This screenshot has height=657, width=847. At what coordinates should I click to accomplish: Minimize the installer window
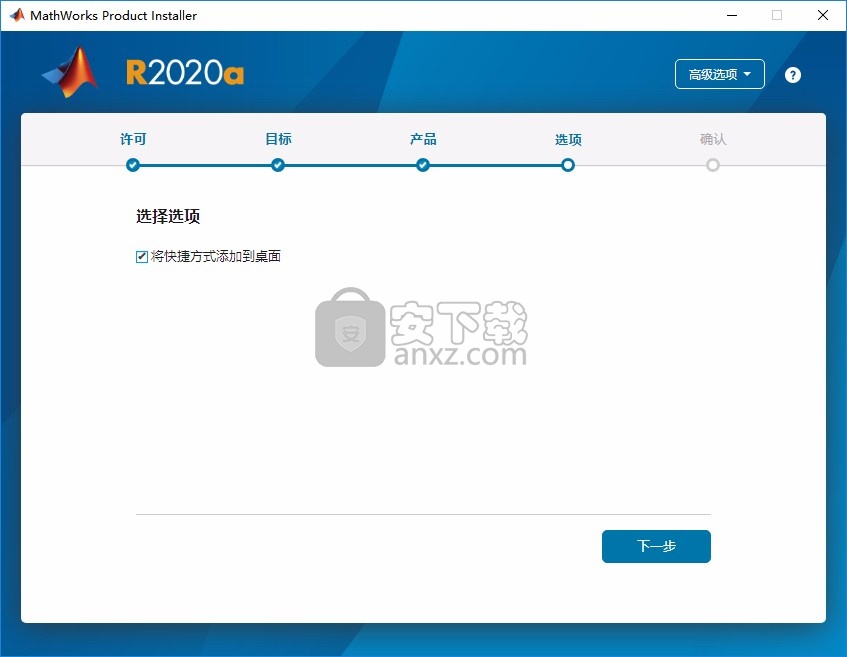click(732, 15)
